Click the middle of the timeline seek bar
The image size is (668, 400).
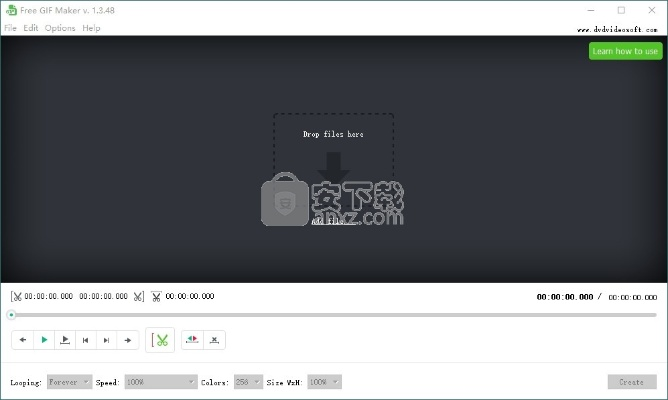pyautogui.click(x=334, y=315)
